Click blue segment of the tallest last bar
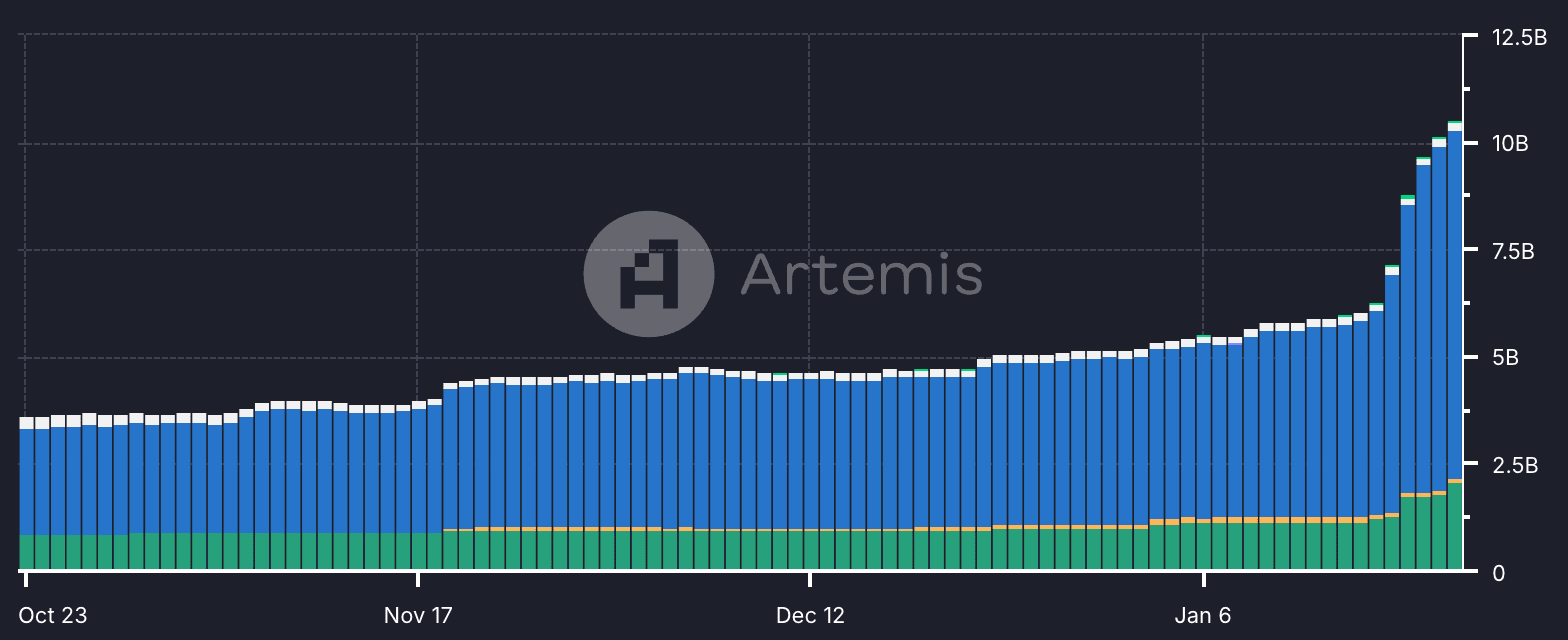The height and width of the screenshot is (640, 1568). pos(1455,300)
